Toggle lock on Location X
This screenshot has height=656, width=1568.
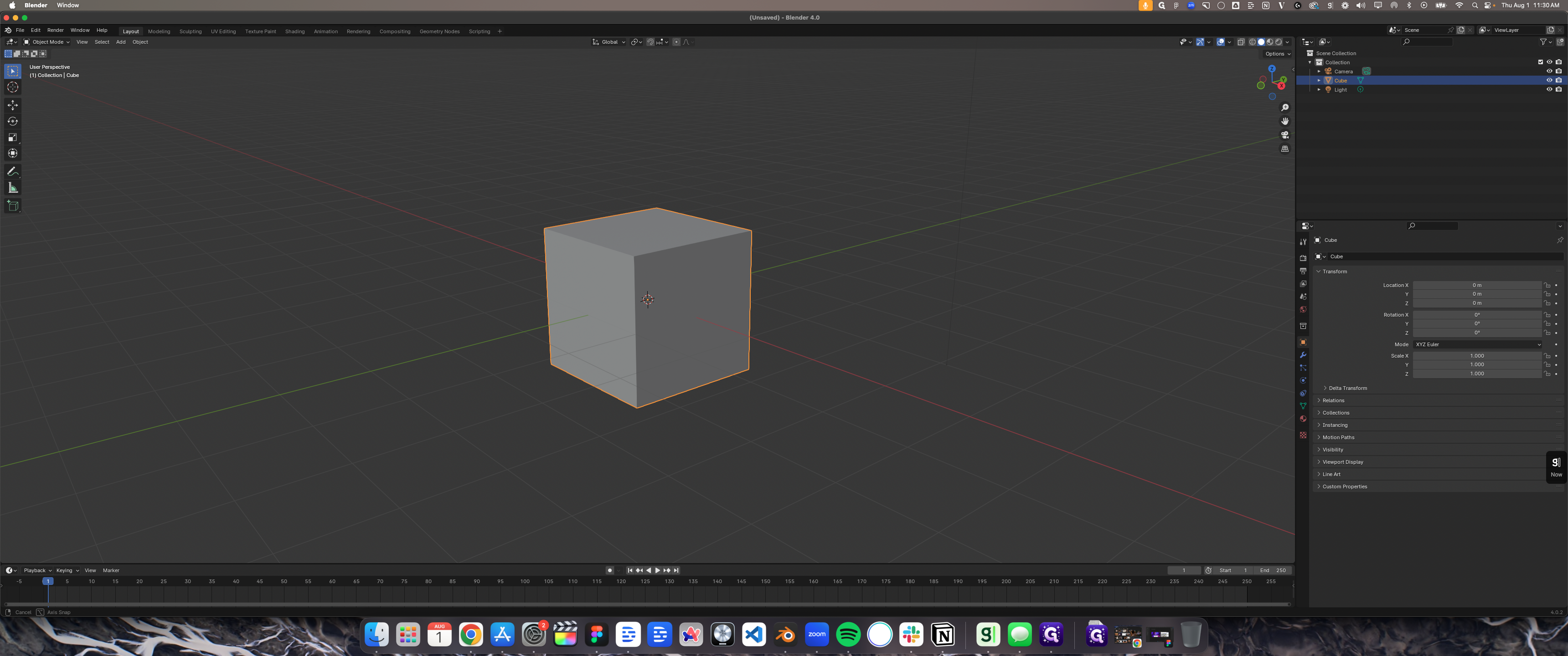[1547, 285]
